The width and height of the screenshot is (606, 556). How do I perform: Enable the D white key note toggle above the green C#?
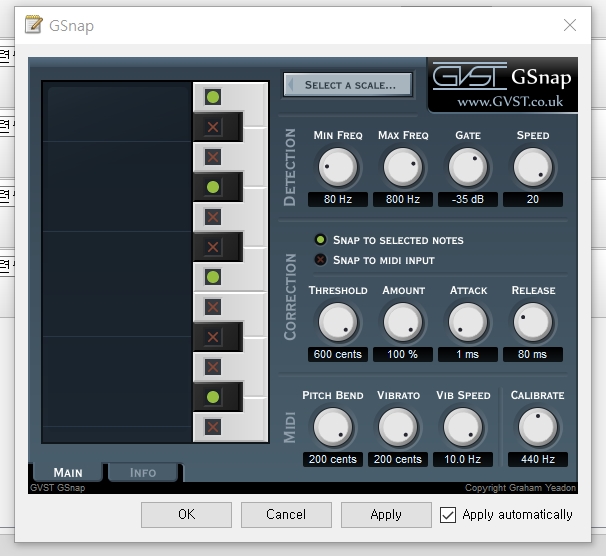(x=213, y=367)
